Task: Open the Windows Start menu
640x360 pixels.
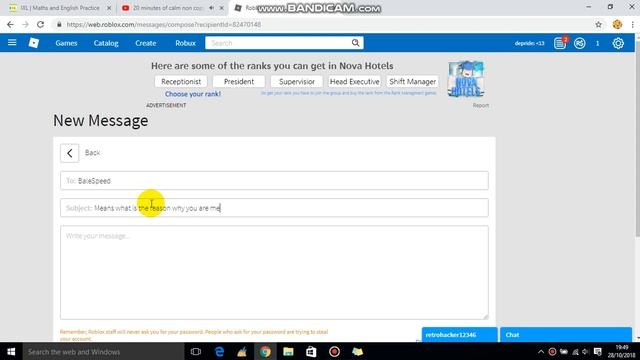Action: point(11,351)
